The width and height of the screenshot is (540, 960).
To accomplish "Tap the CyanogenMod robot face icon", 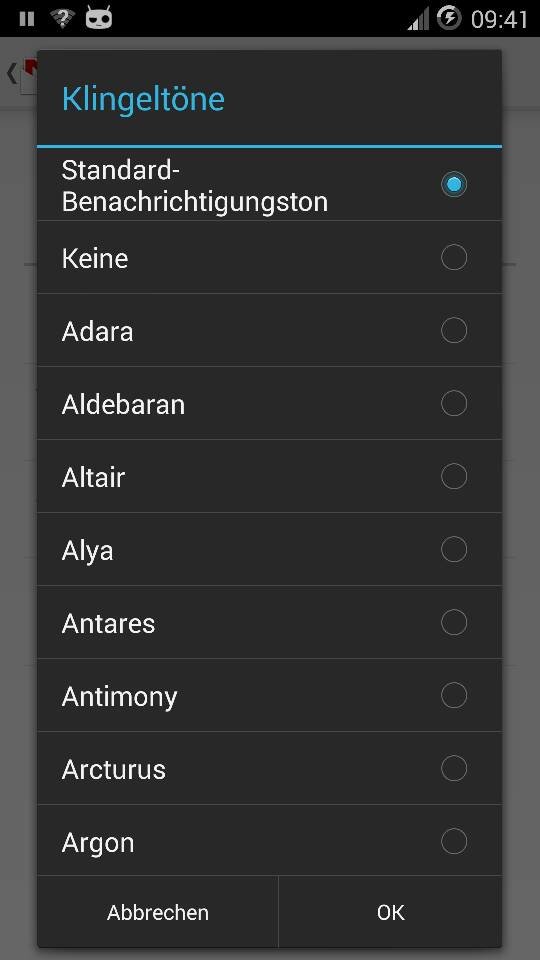I will point(99,18).
